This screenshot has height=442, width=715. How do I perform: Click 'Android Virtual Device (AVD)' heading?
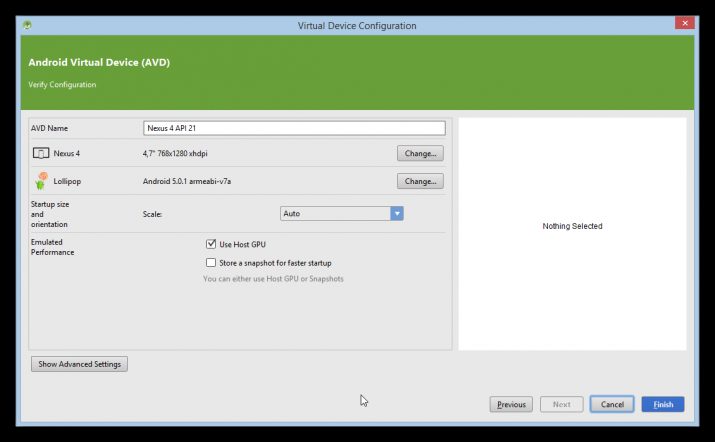click(99, 62)
